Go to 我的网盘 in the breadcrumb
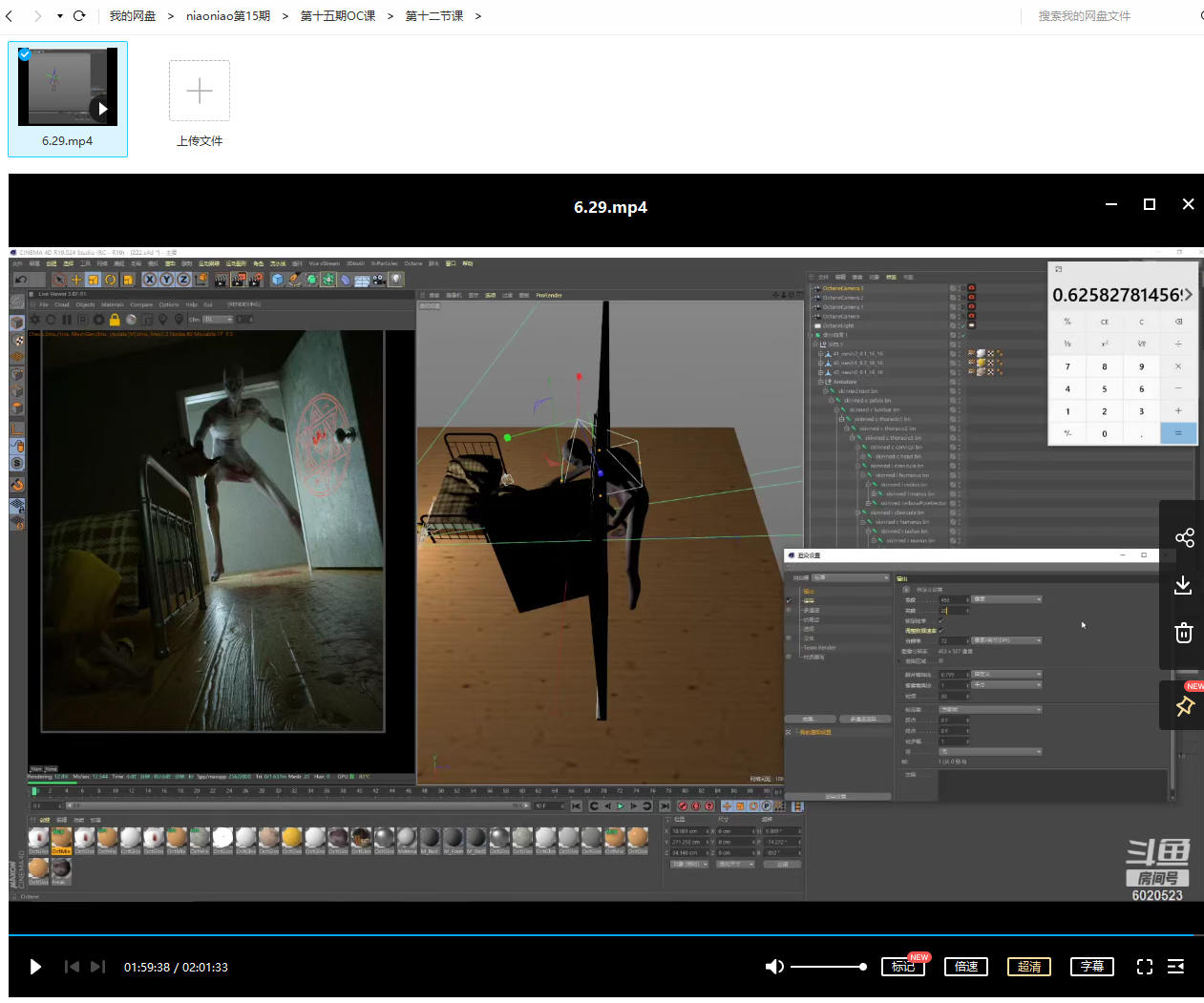The width and height of the screenshot is (1204, 1003). pos(133,16)
